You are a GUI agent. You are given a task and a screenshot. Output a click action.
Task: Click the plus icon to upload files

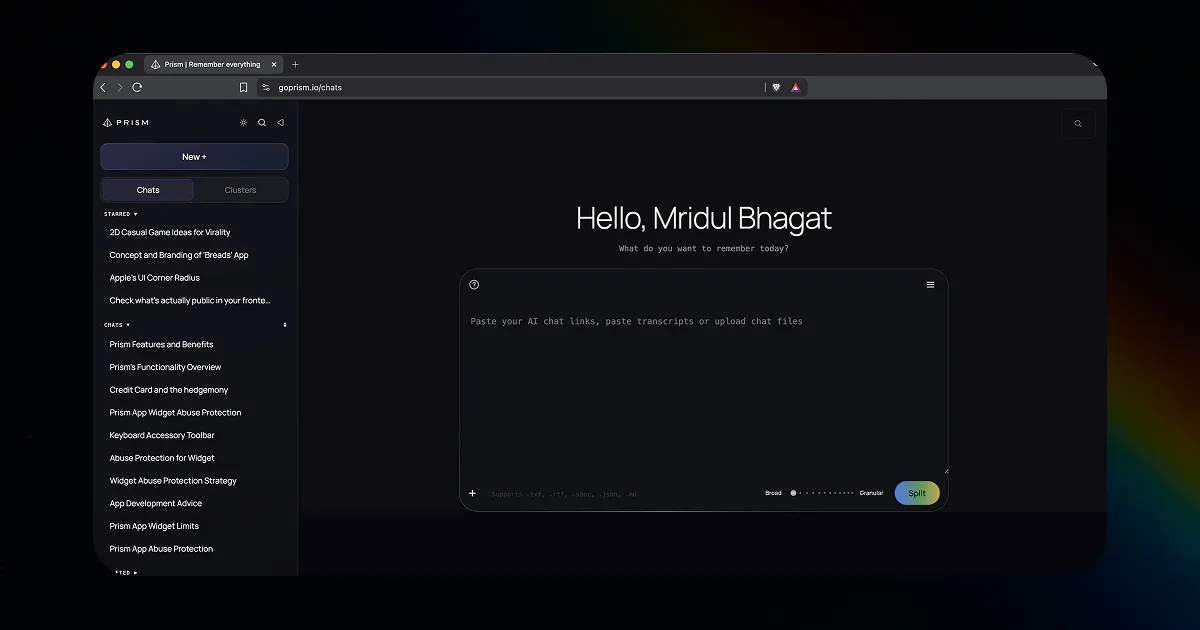pos(473,493)
